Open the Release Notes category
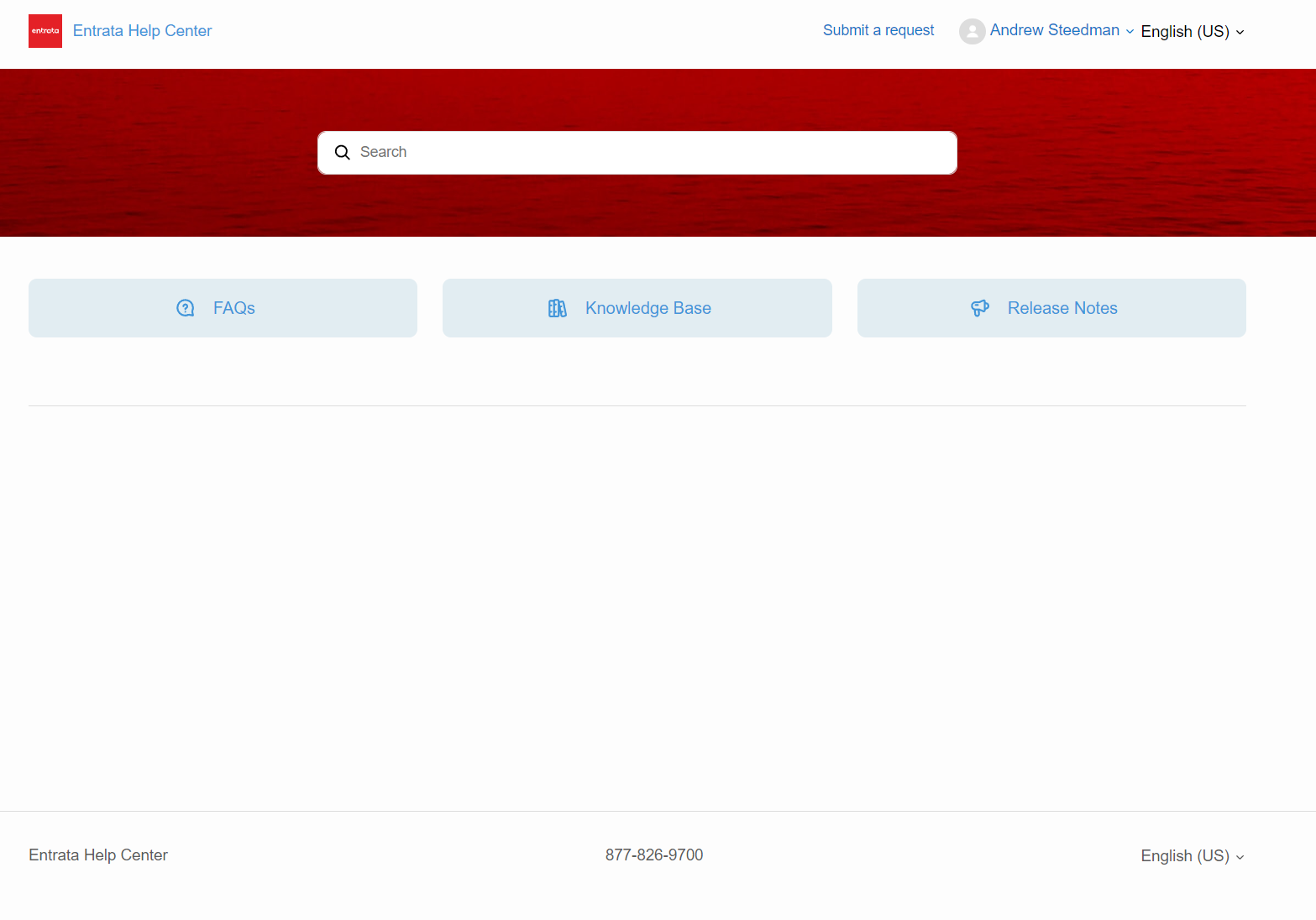 [1051, 308]
